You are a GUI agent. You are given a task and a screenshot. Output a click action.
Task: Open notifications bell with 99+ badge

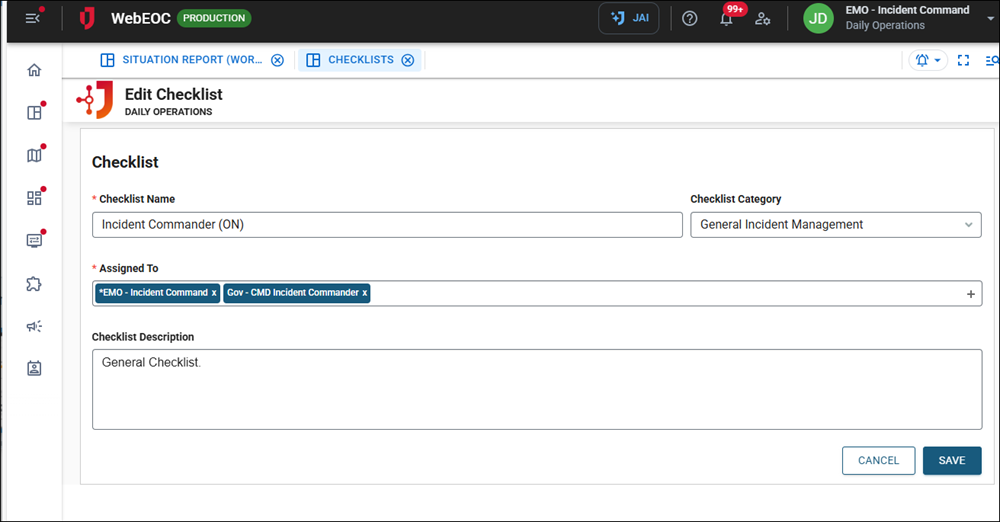tap(727, 19)
